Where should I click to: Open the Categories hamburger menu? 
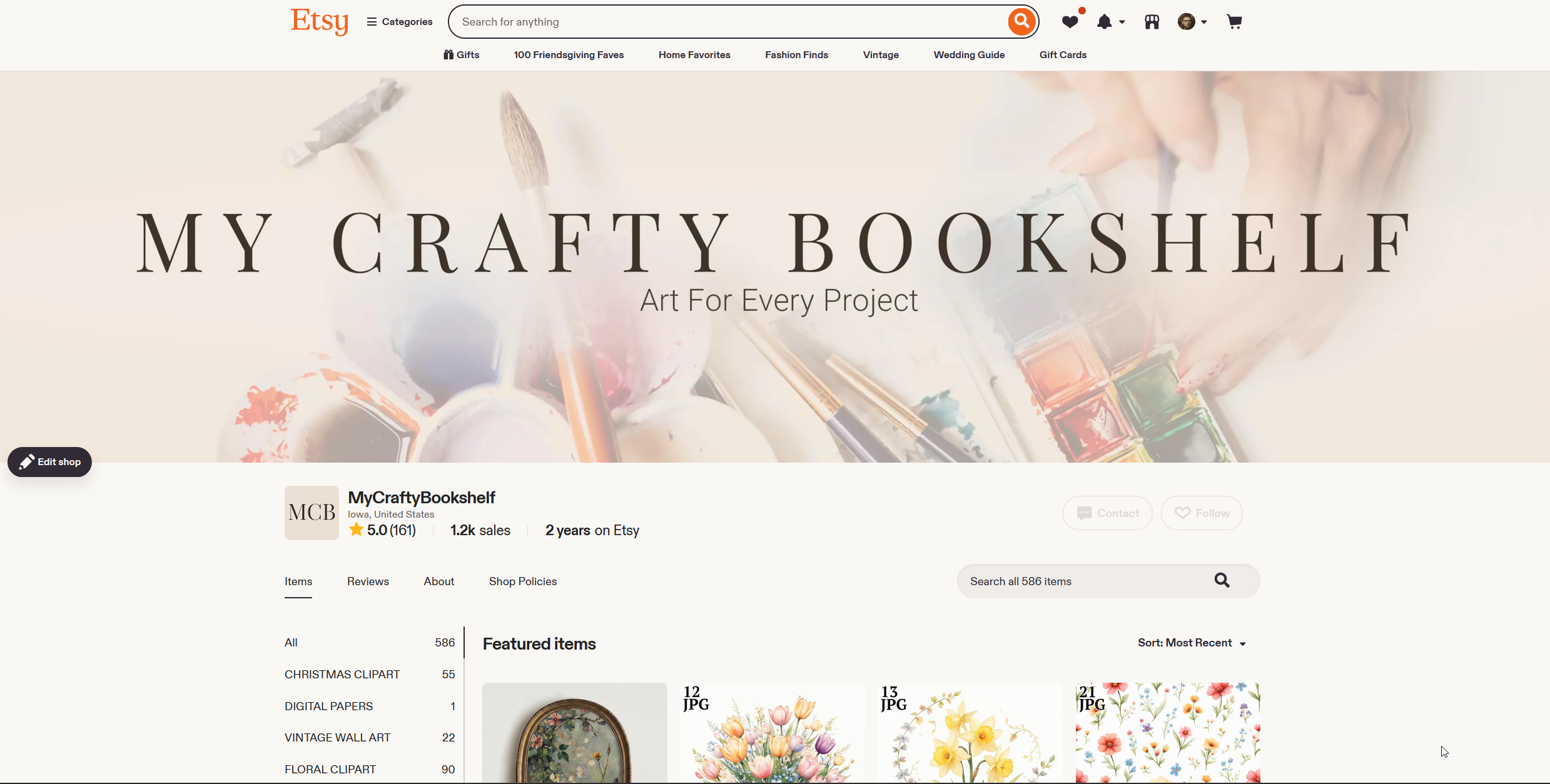click(x=400, y=22)
